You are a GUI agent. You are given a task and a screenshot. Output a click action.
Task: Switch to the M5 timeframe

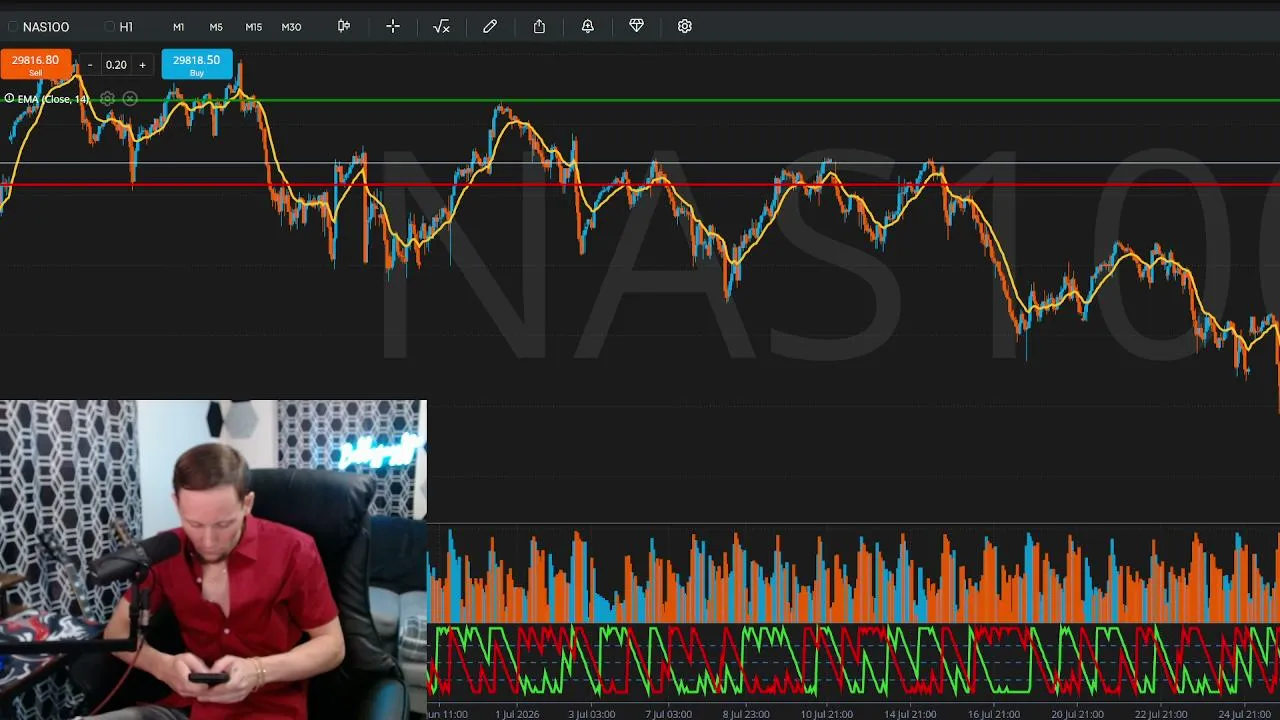click(x=216, y=27)
